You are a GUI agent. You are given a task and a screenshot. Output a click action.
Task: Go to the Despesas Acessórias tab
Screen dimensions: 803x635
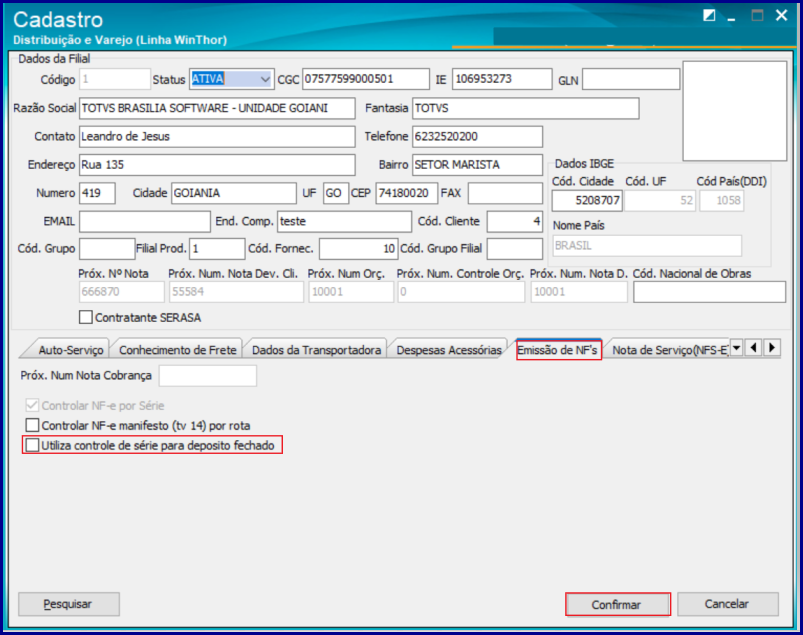449,350
